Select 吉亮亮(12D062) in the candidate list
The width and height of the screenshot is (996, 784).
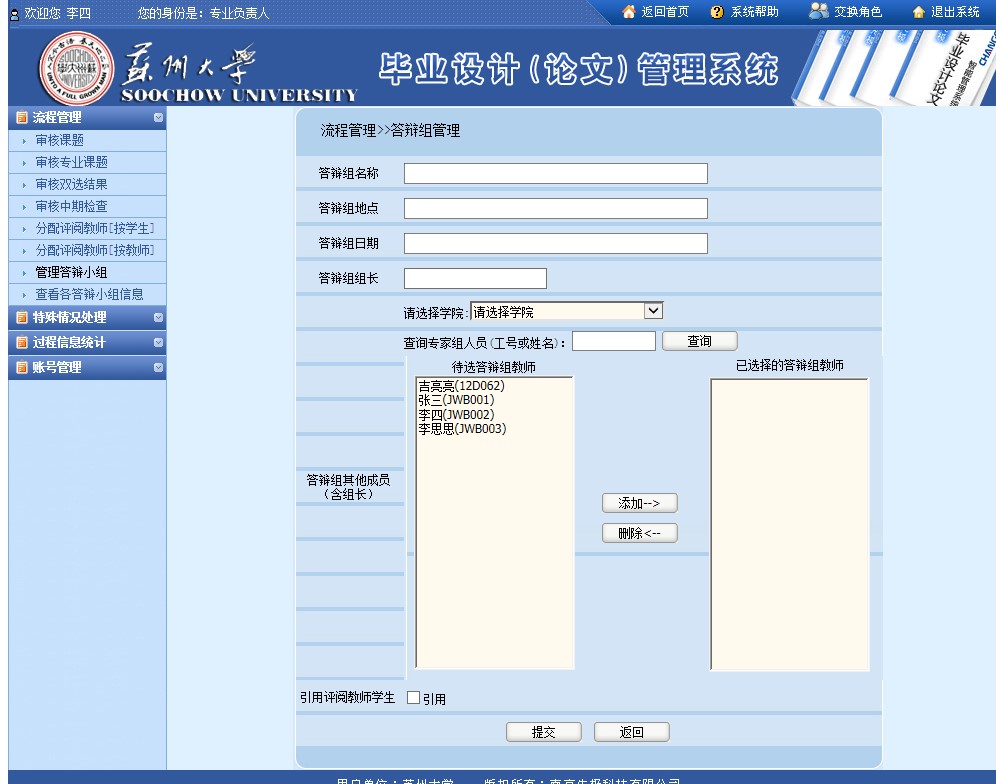point(461,387)
